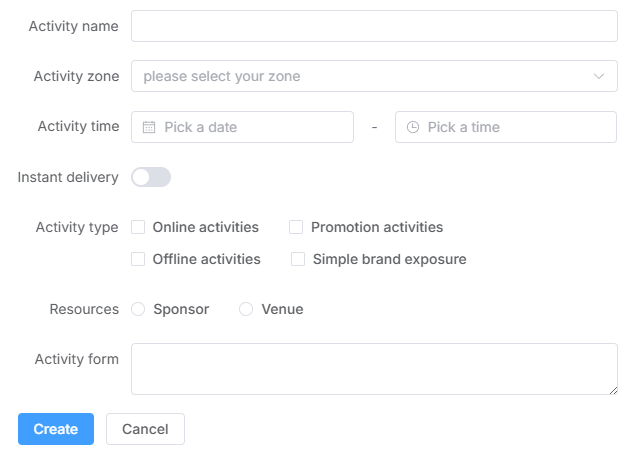Enable the Promotion activities checkbox

[296, 227]
